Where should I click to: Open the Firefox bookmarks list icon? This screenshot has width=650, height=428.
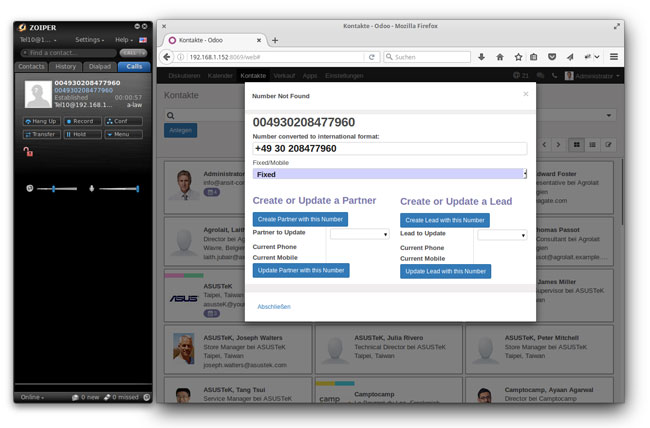(x=534, y=57)
